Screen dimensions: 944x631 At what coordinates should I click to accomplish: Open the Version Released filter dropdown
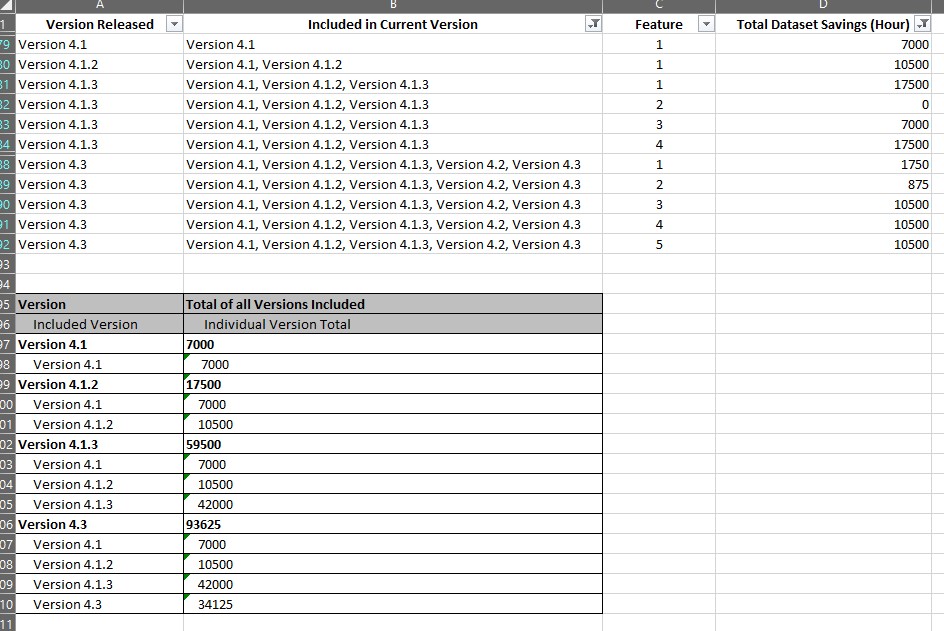pyautogui.click(x=174, y=24)
